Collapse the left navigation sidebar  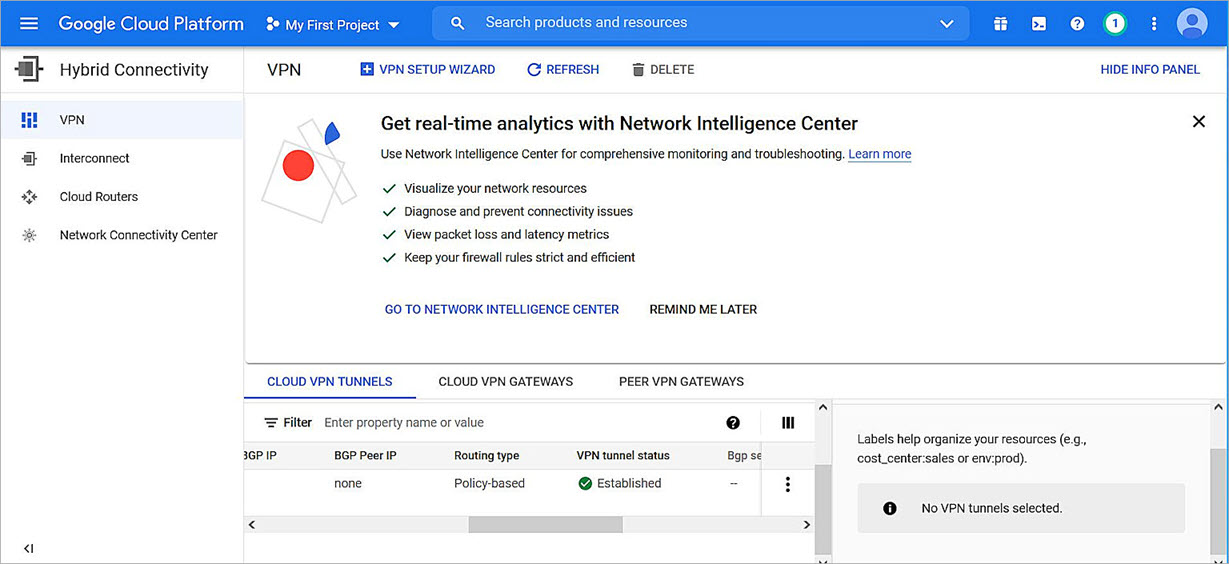pos(28,548)
